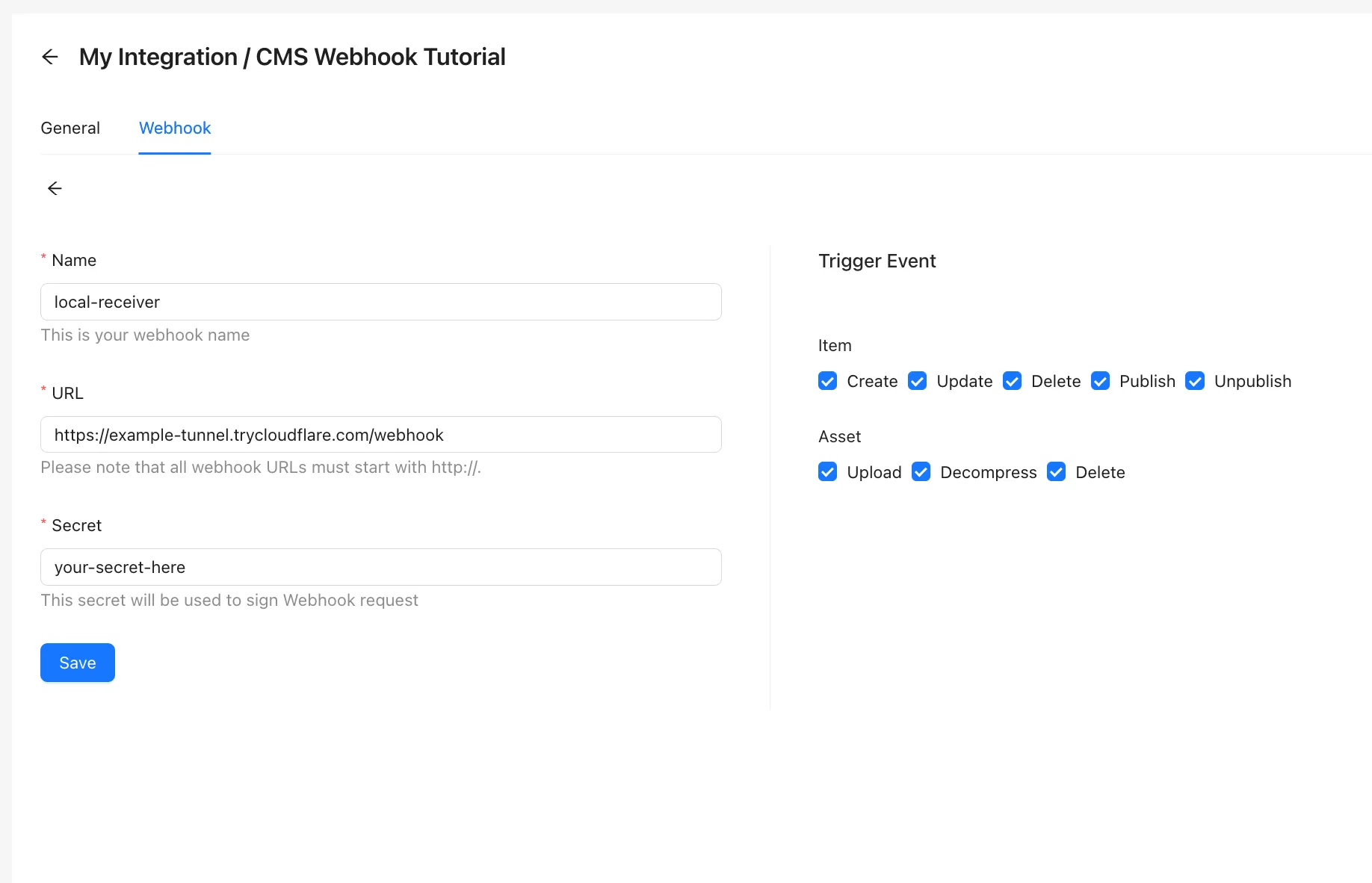Click the 'Asset' section label

coord(840,436)
